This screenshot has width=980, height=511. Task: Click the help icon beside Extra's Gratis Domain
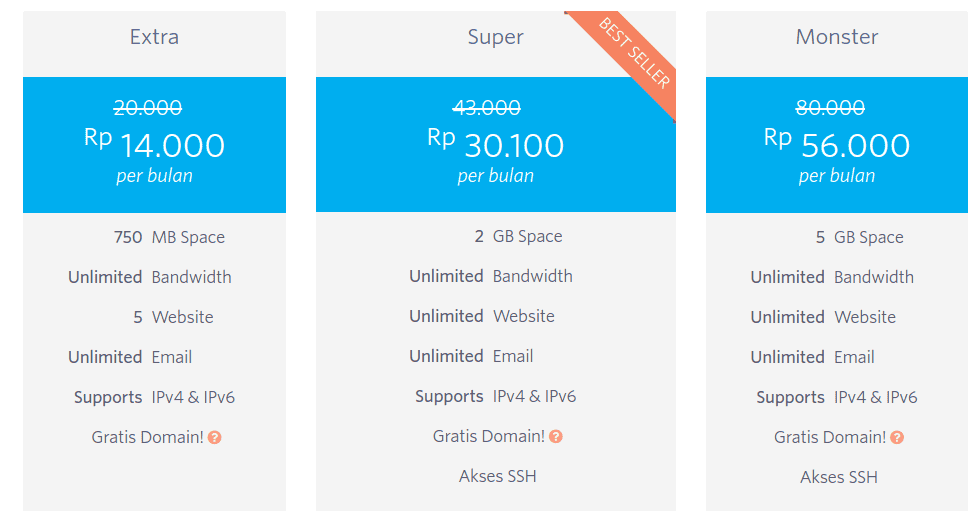click(215, 438)
